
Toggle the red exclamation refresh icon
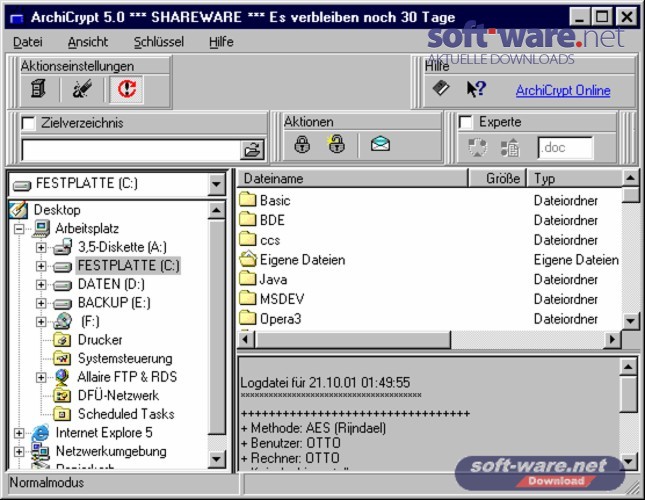tap(127, 88)
